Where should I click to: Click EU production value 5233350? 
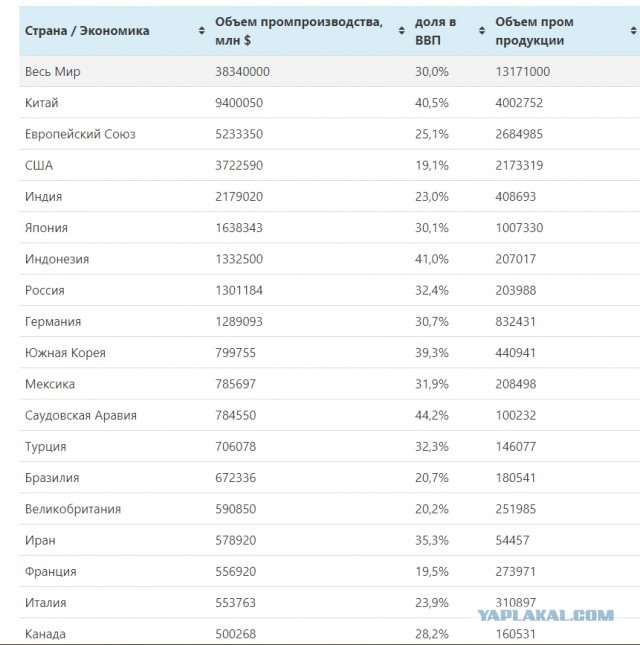click(x=239, y=134)
